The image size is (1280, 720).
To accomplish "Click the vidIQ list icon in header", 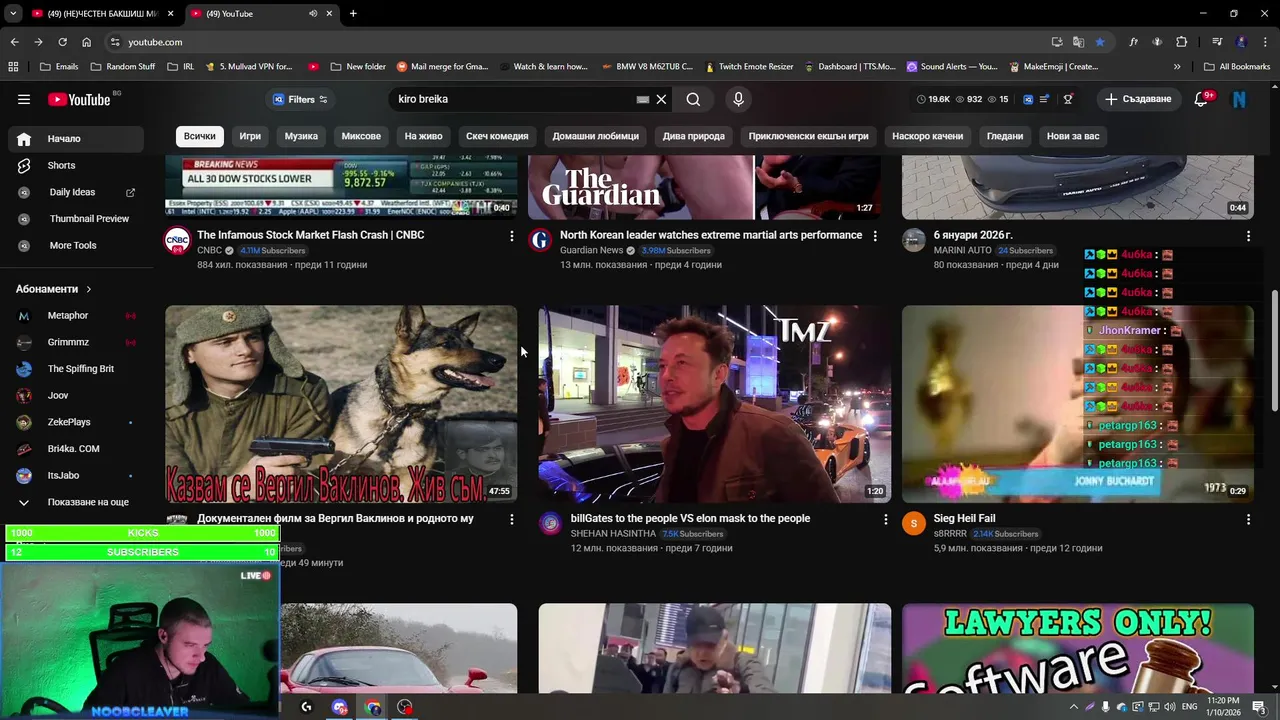I will click(1044, 99).
